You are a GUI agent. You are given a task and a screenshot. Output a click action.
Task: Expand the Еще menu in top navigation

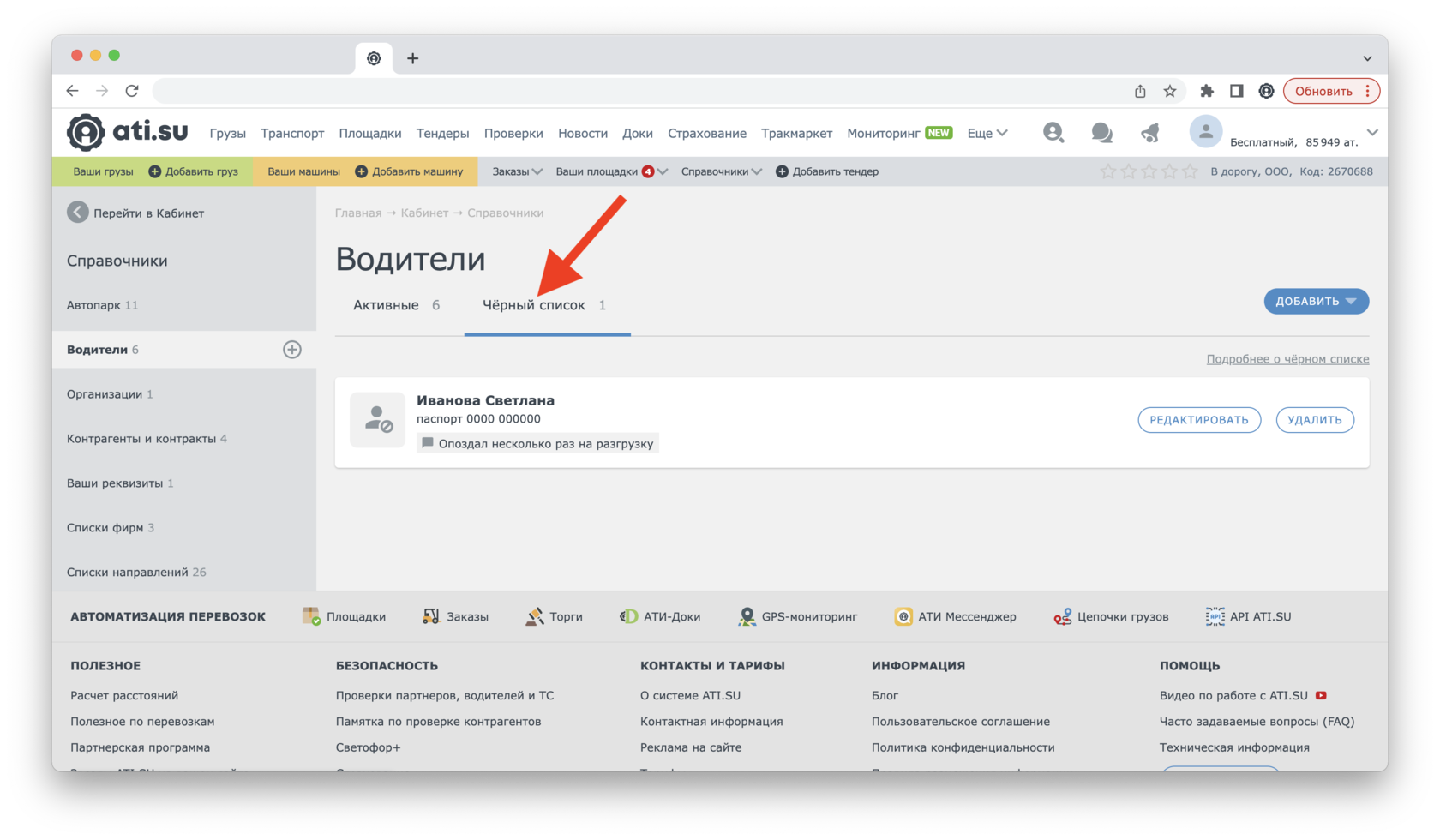[987, 133]
